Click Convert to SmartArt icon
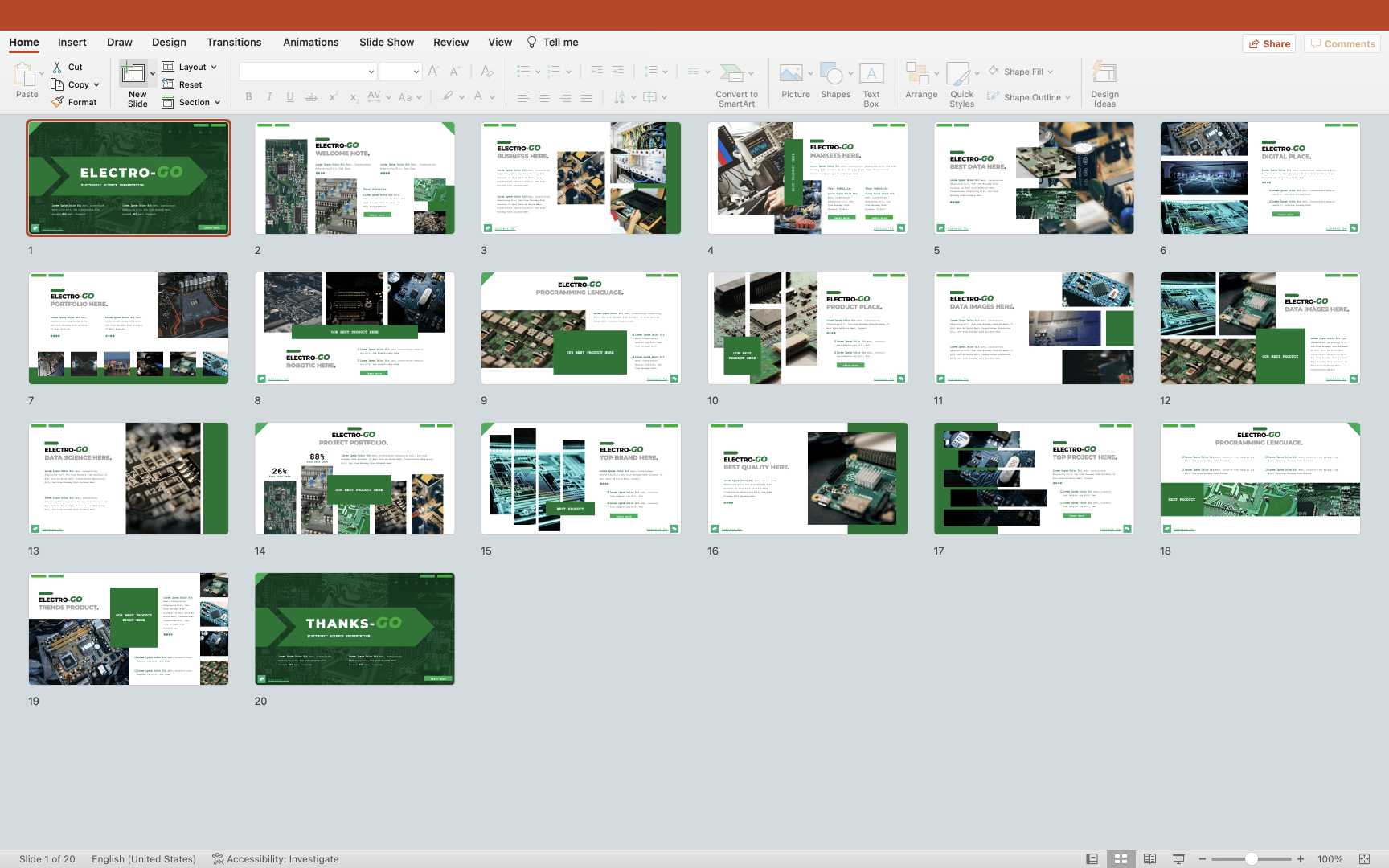 click(x=731, y=75)
